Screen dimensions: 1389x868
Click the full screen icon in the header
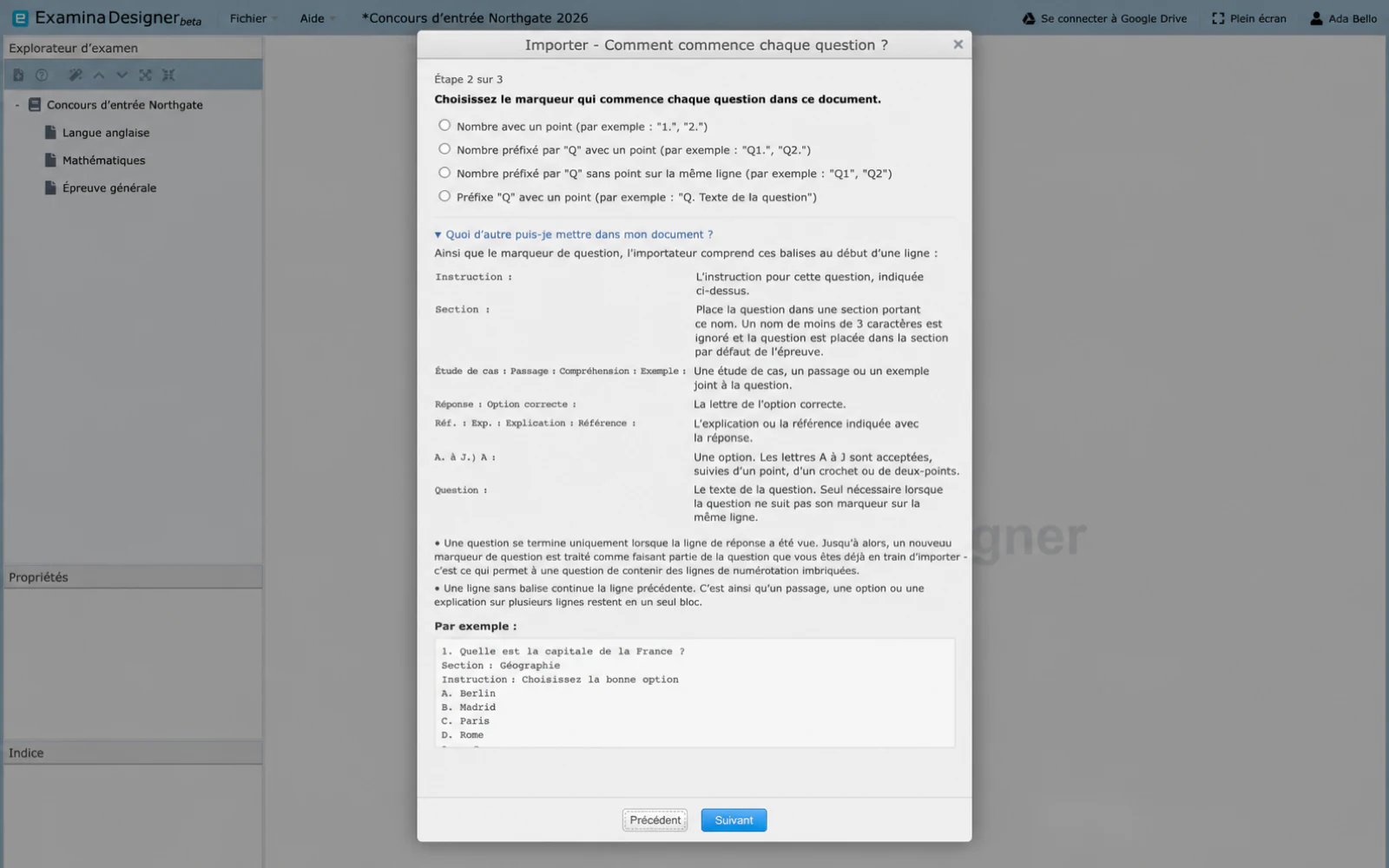click(x=1218, y=18)
